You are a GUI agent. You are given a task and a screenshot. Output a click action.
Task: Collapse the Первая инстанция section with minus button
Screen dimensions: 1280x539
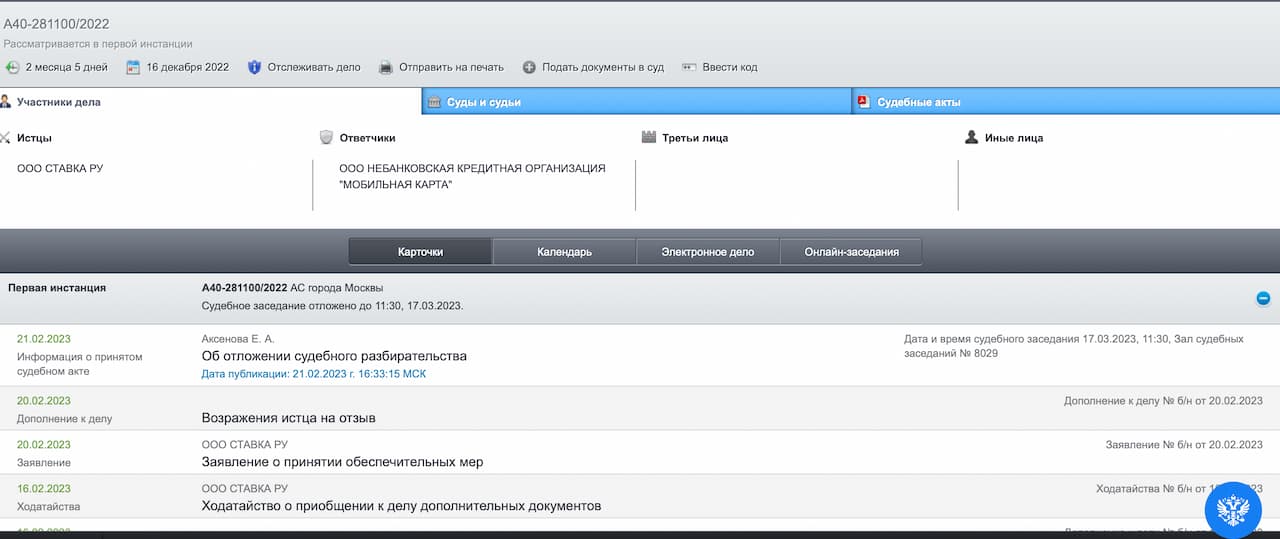point(1263,298)
